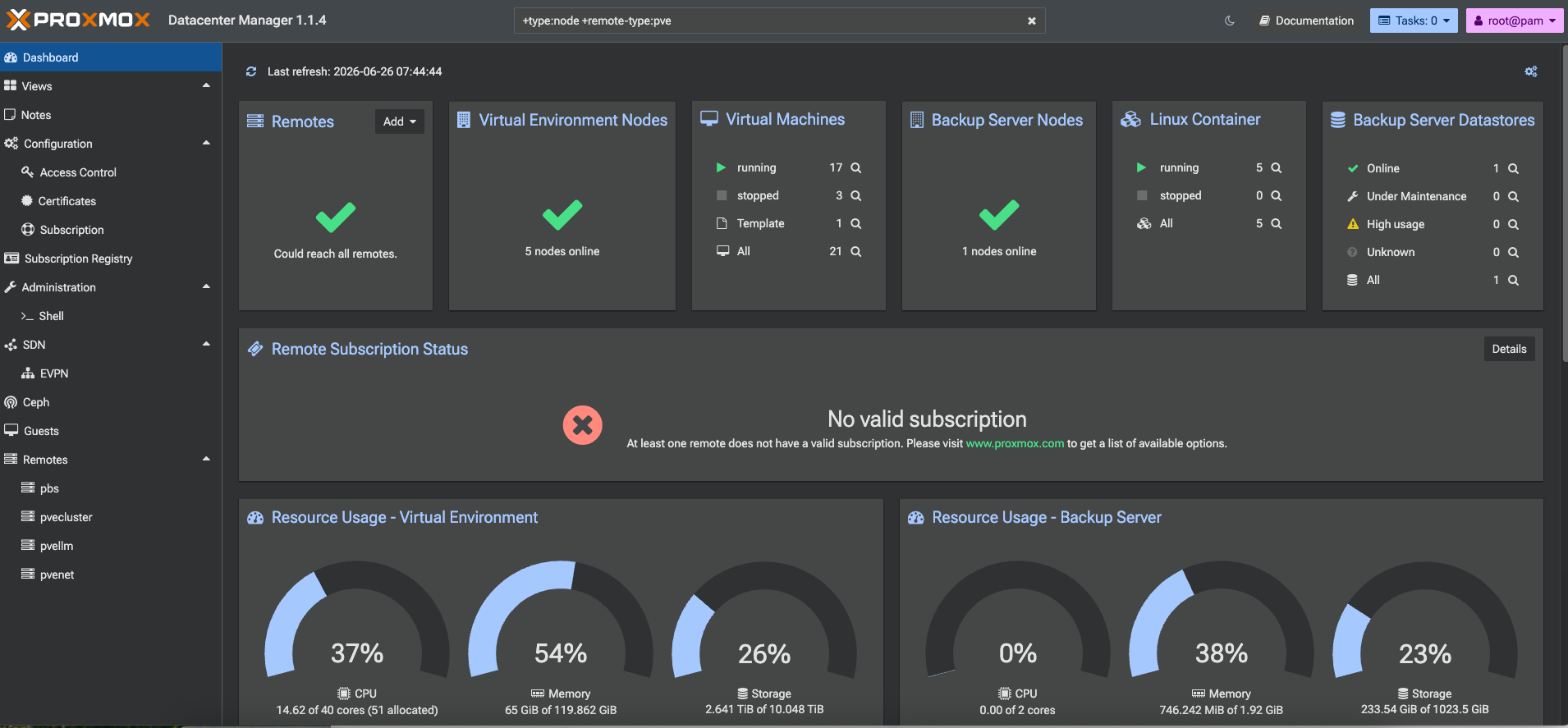Collapse the Configuration section
The width and height of the screenshot is (1568, 728).
tap(206, 144)
